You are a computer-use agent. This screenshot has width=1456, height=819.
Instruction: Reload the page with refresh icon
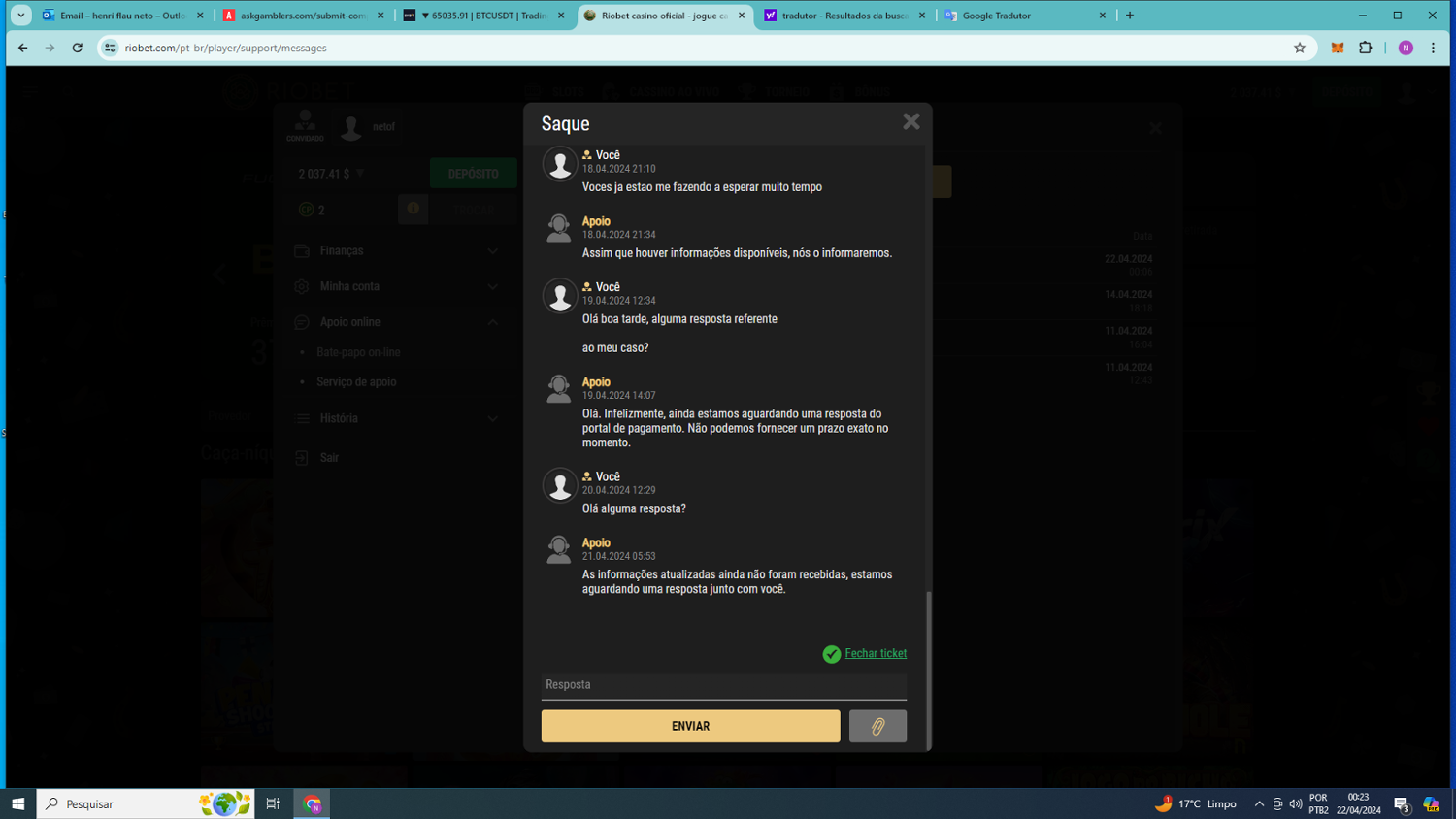point(78,48)
